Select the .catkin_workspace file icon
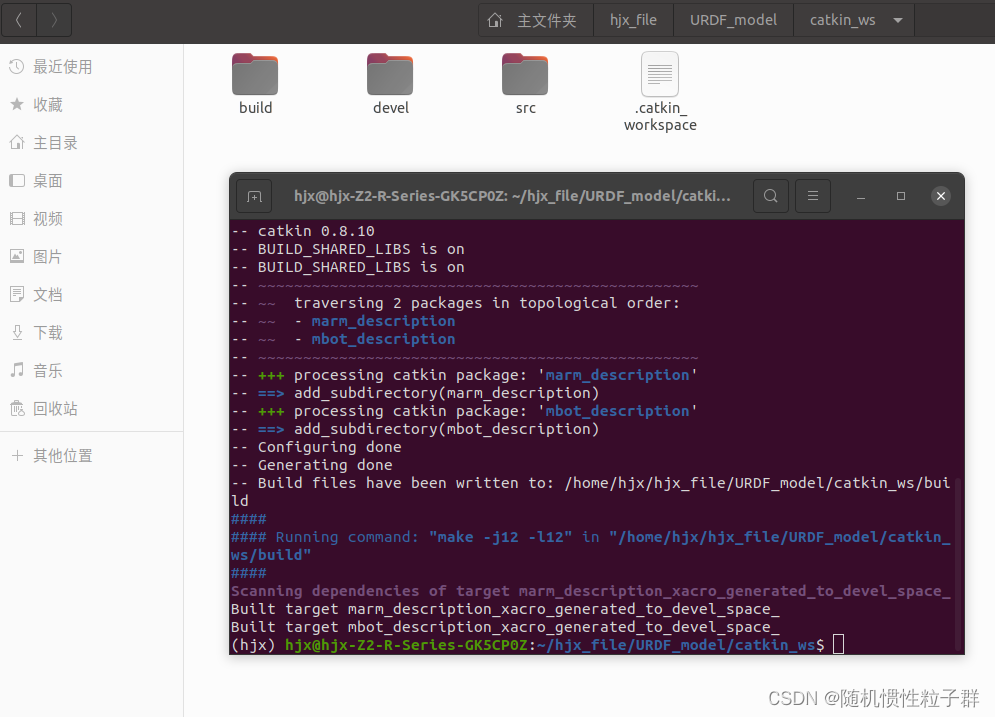The width and height of the screenshot is (995, 717). 660,74
